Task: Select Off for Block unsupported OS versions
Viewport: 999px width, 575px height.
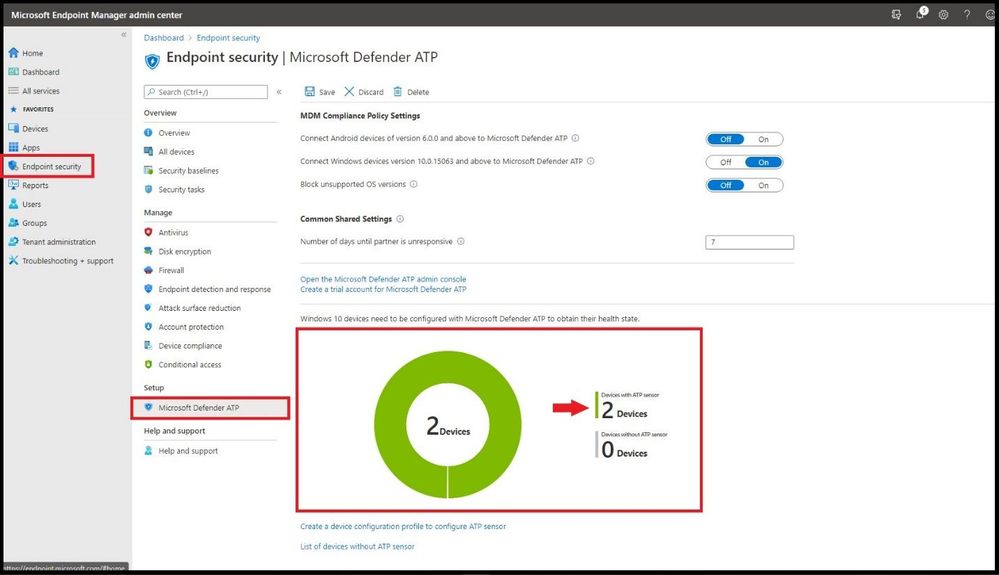Action: [x=726, y=185]
